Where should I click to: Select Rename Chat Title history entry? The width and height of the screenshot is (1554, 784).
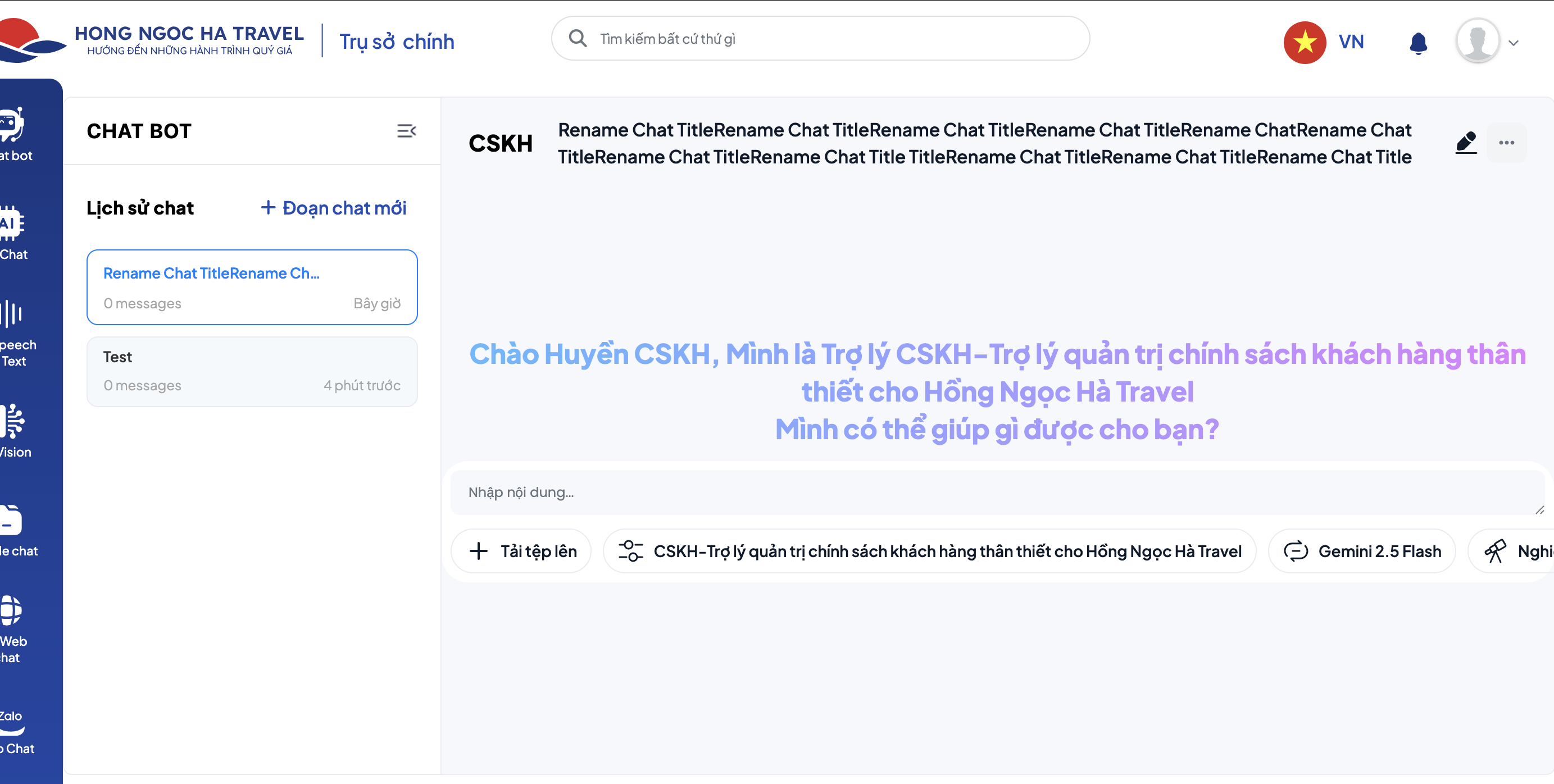pos(252,287)
